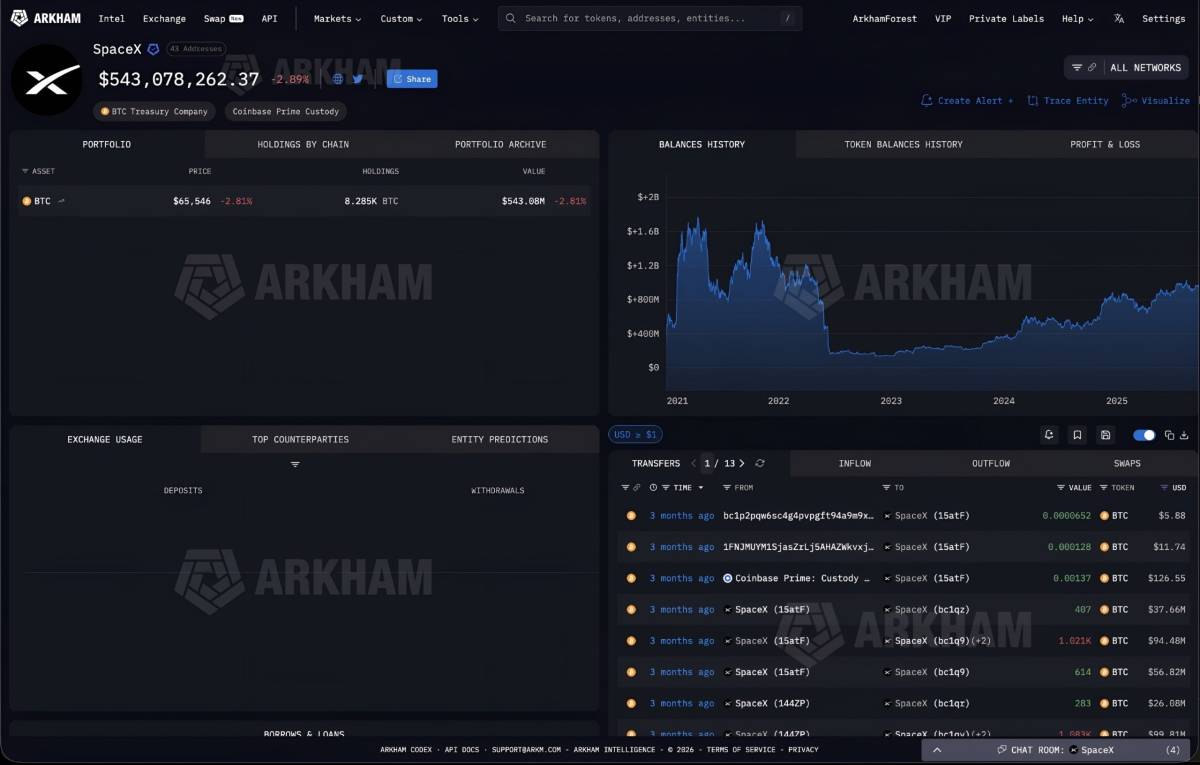1200x765 pixels.
Task: Open the Tools dropdown menu
Action: 460,18
